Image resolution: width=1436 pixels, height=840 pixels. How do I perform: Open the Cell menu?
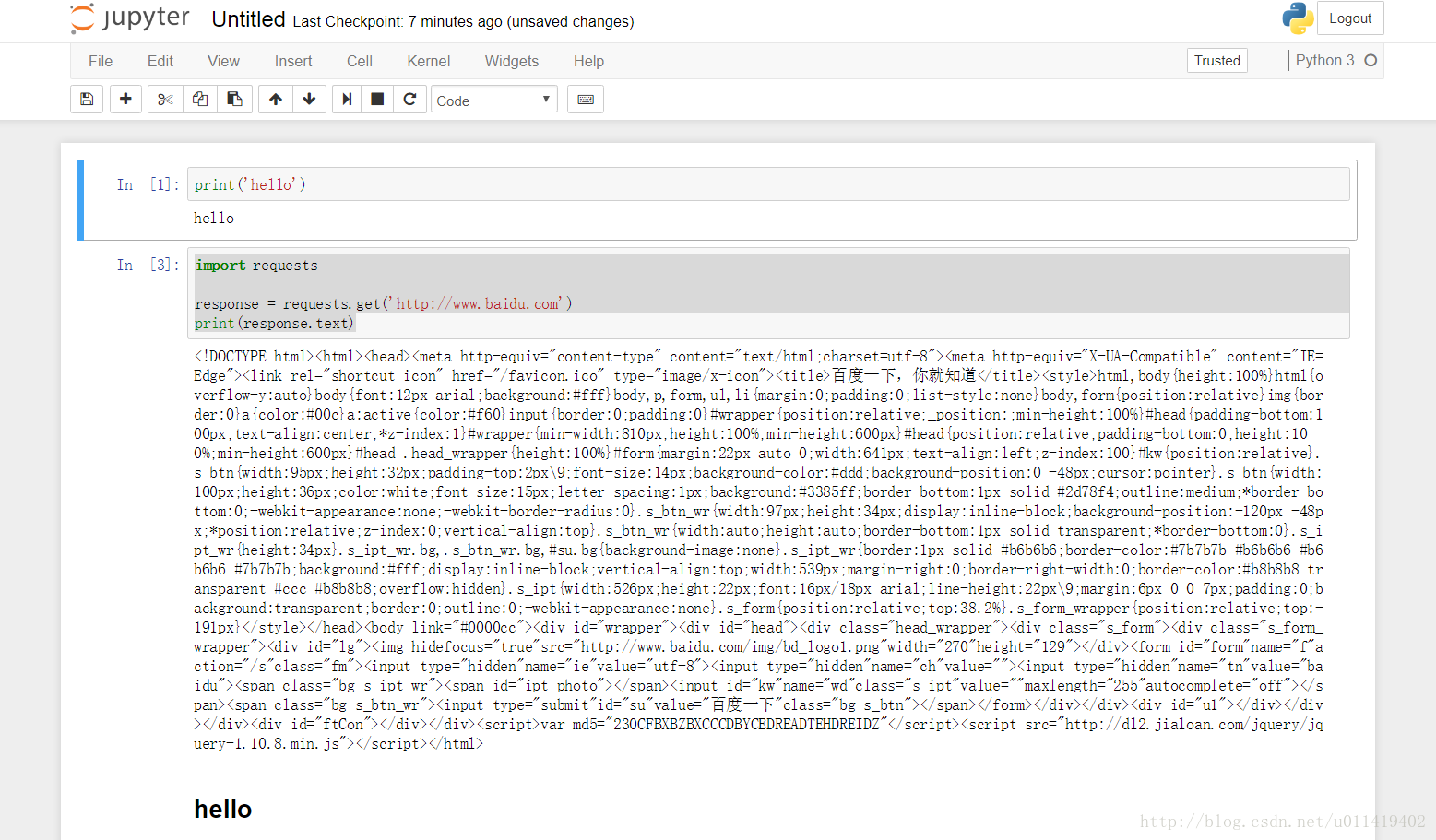[360, 61]
